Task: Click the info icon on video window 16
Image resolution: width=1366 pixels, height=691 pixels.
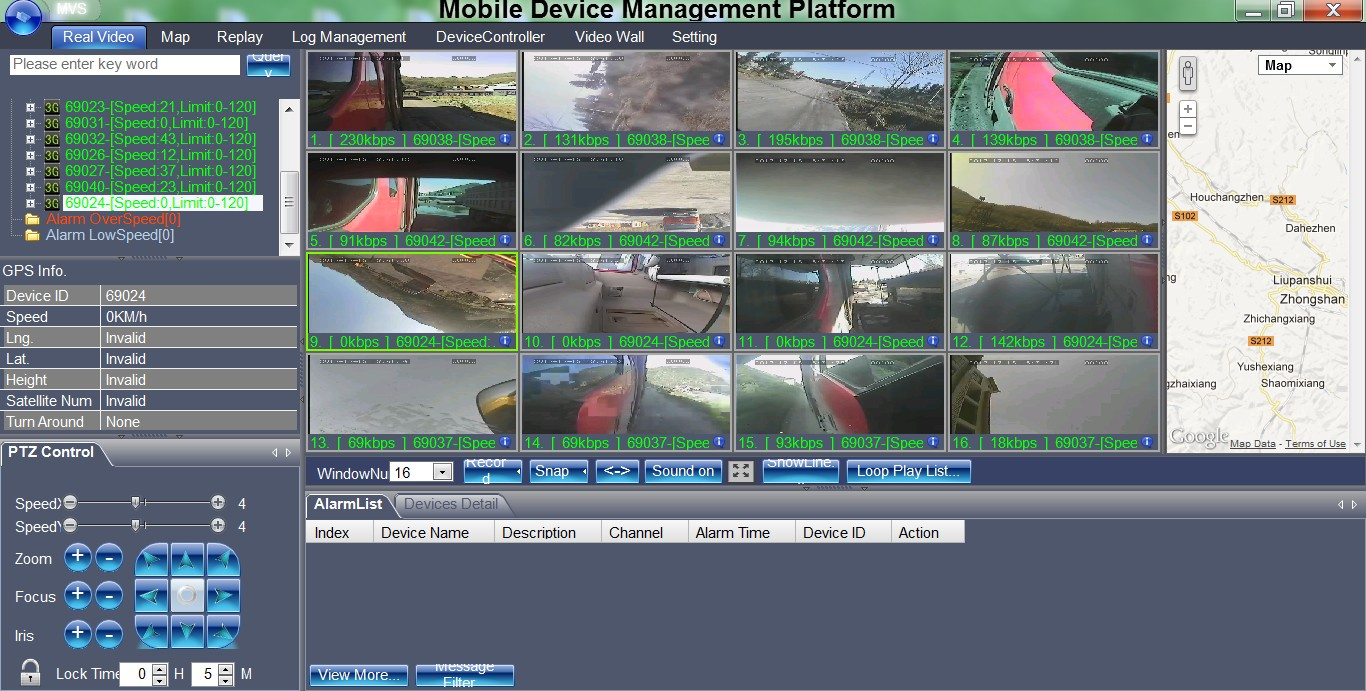Action: tap(1147, 442)
